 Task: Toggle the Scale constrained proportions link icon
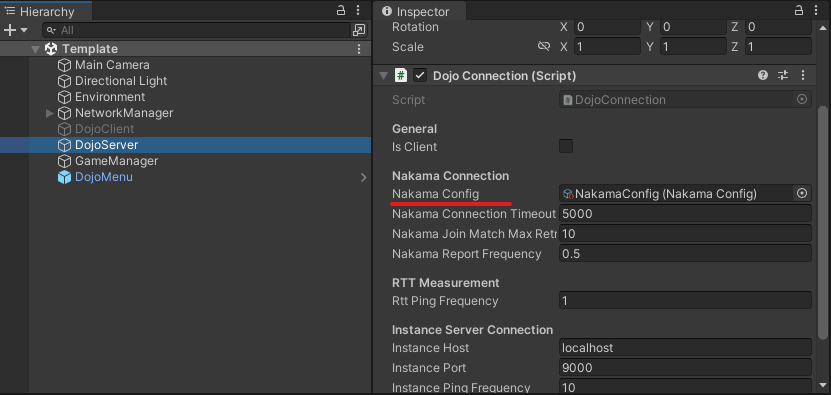[x=543, y=47]
